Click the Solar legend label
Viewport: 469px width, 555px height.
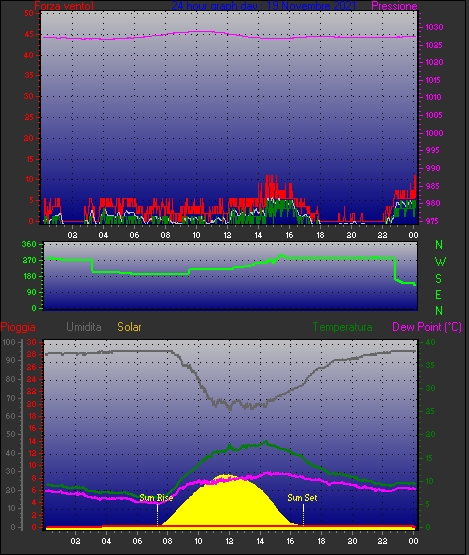coord(129,327)
